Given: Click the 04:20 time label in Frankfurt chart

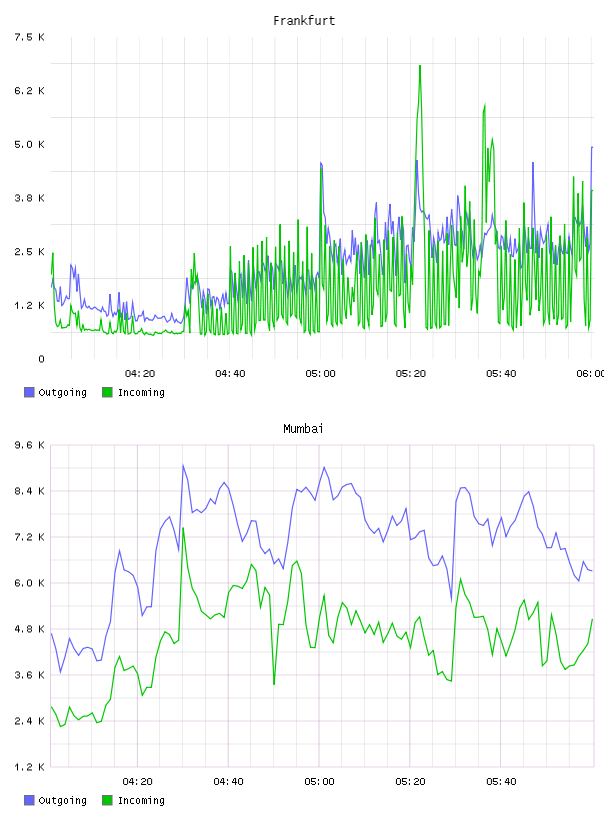Looking at the screenshot, I should click(x=140, y=374).
